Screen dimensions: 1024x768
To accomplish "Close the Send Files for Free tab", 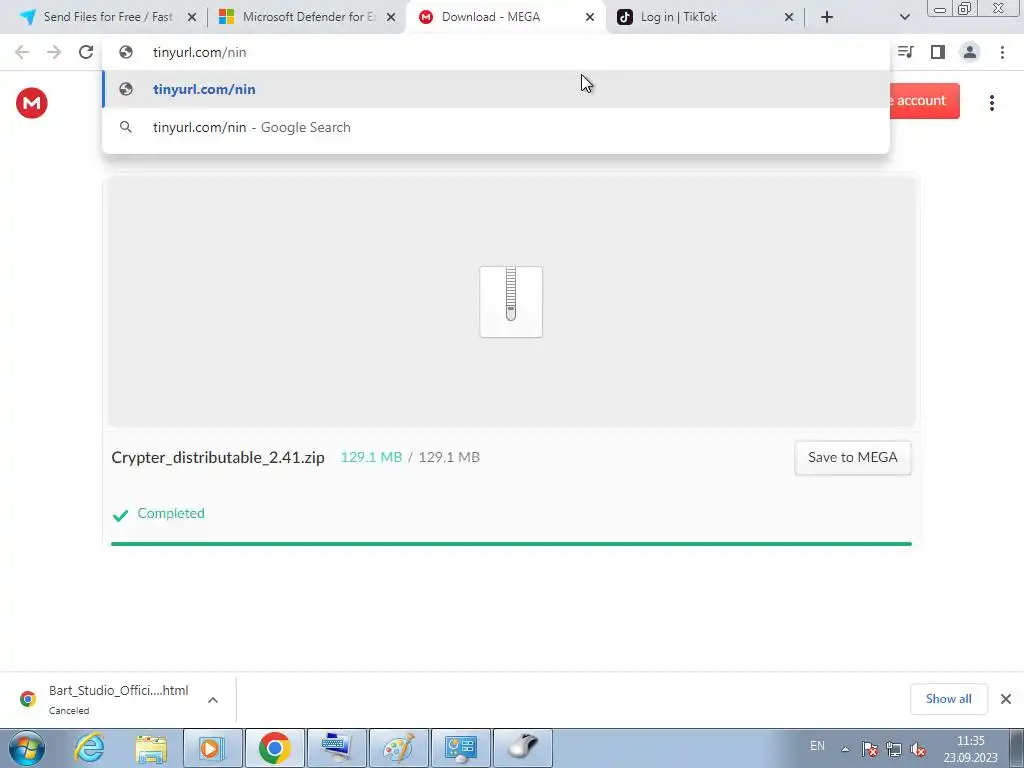I will (x=192, y=18).
